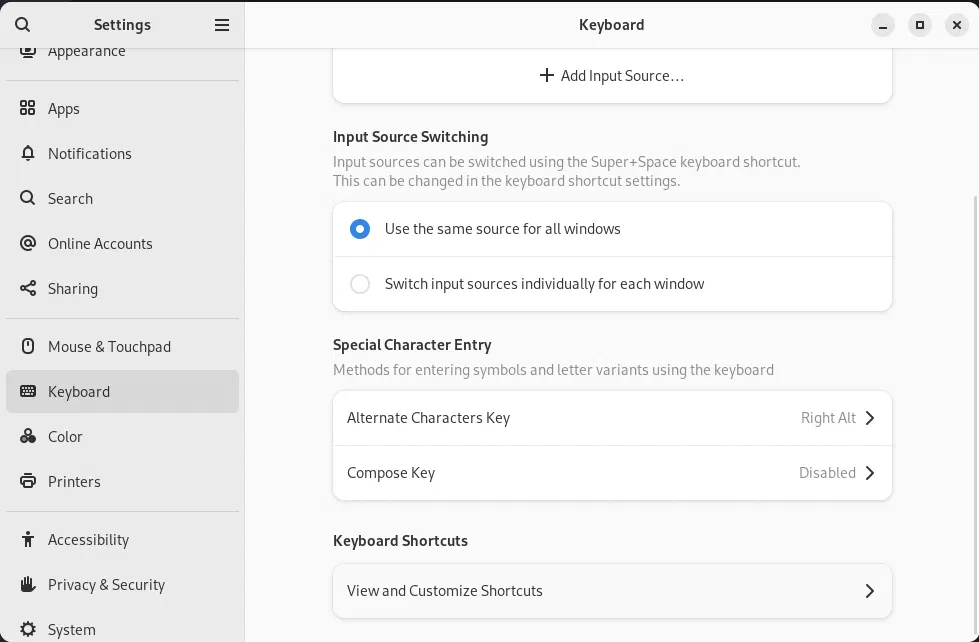Click the Compose Key row label
Screen dimensions: 979x642
391,473
